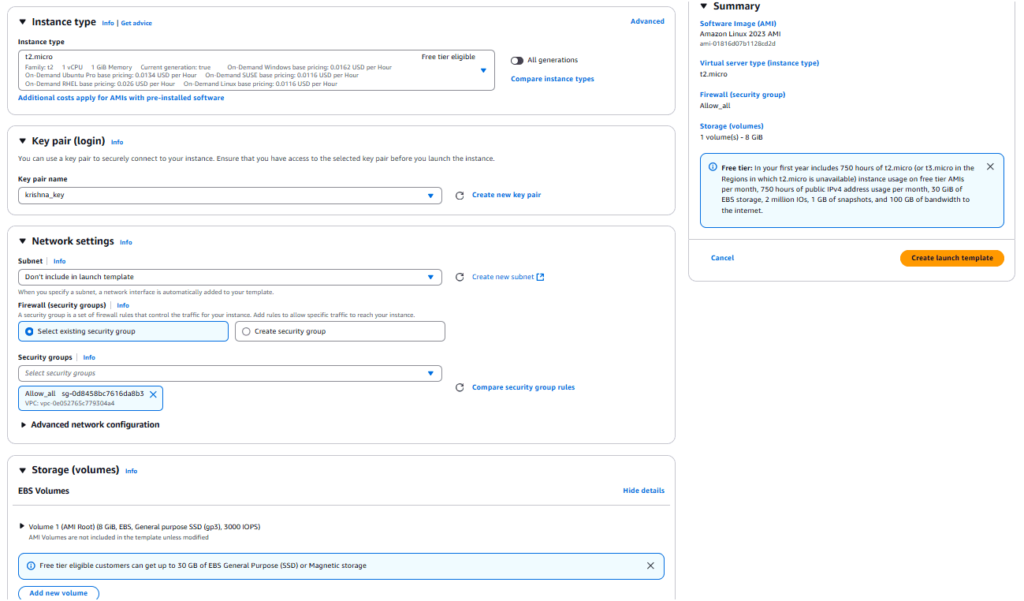Image resolution: width=1024 pixels, height=601 pixels.
Task: Dismiss the Free tier info box in Summary
Action: [990, 167]
